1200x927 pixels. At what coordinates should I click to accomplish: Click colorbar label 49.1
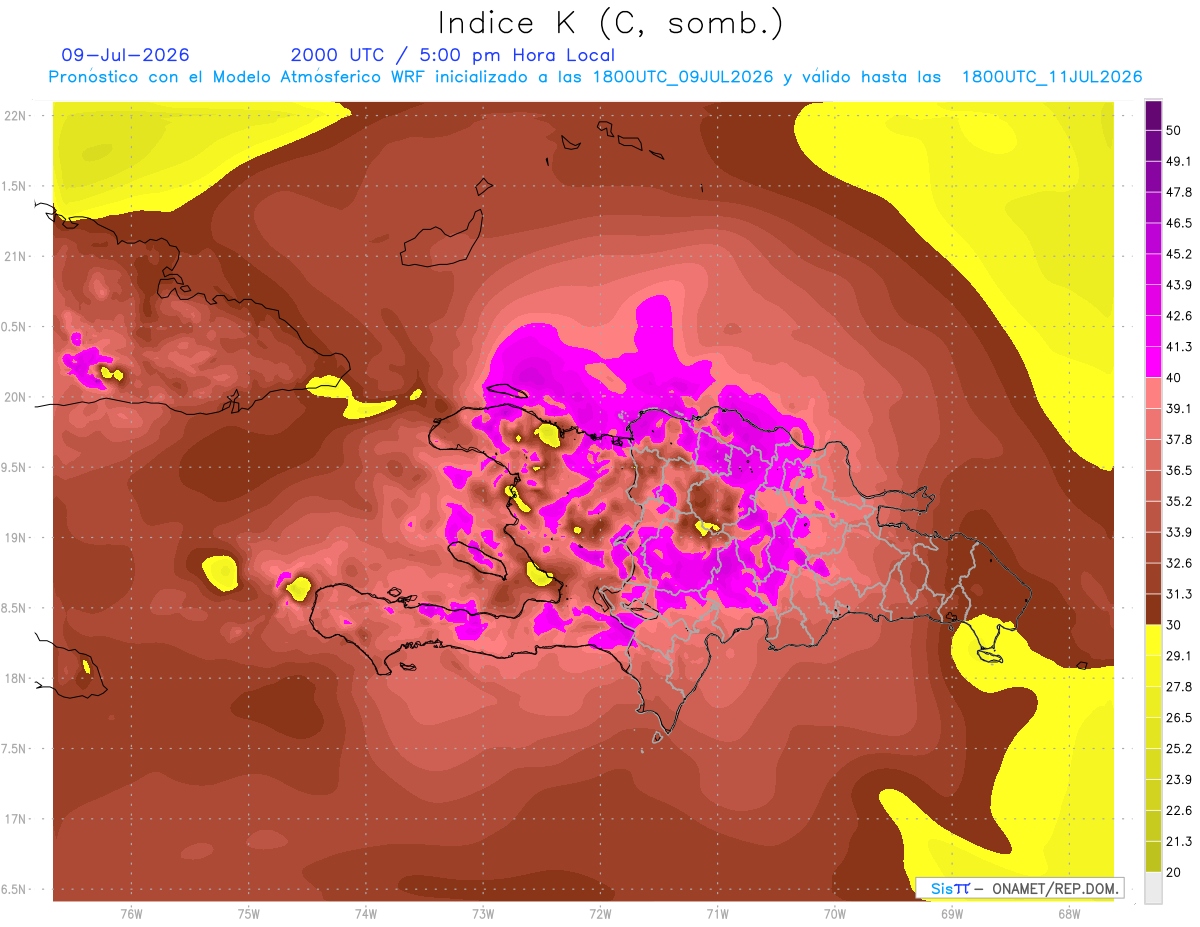pyautogui.click(x=1179, y=161)
